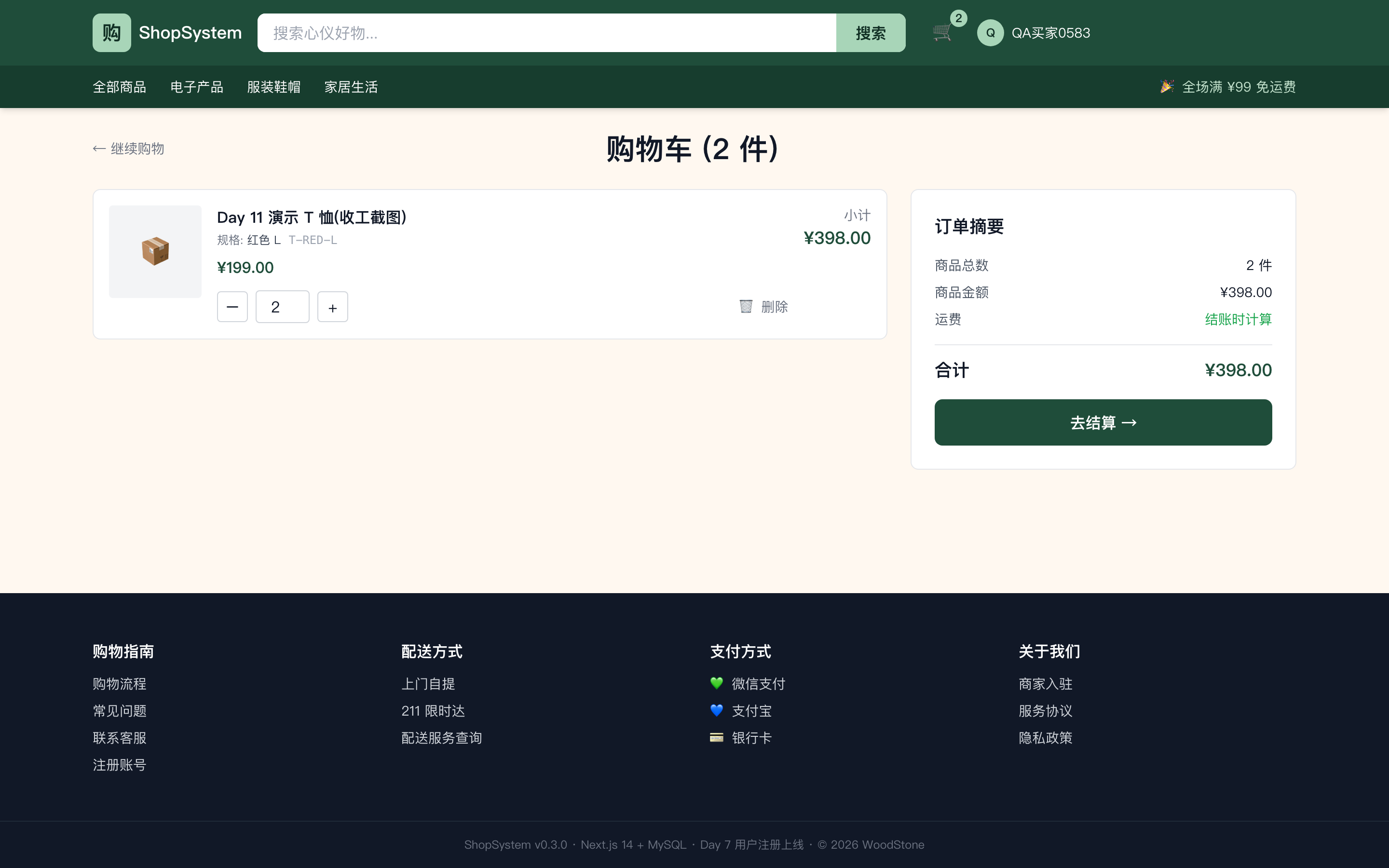Open 常见问题 footer link

point(120,711)
